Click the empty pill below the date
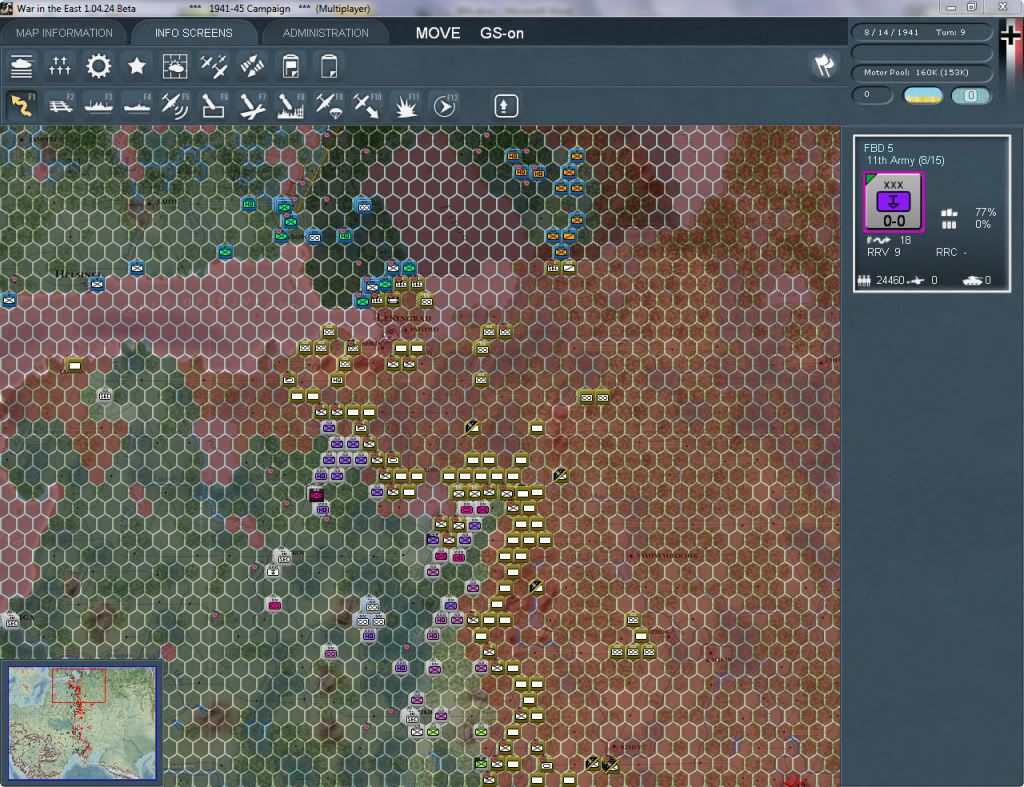Screen dimensions: 1024x787 click(921, 52)
